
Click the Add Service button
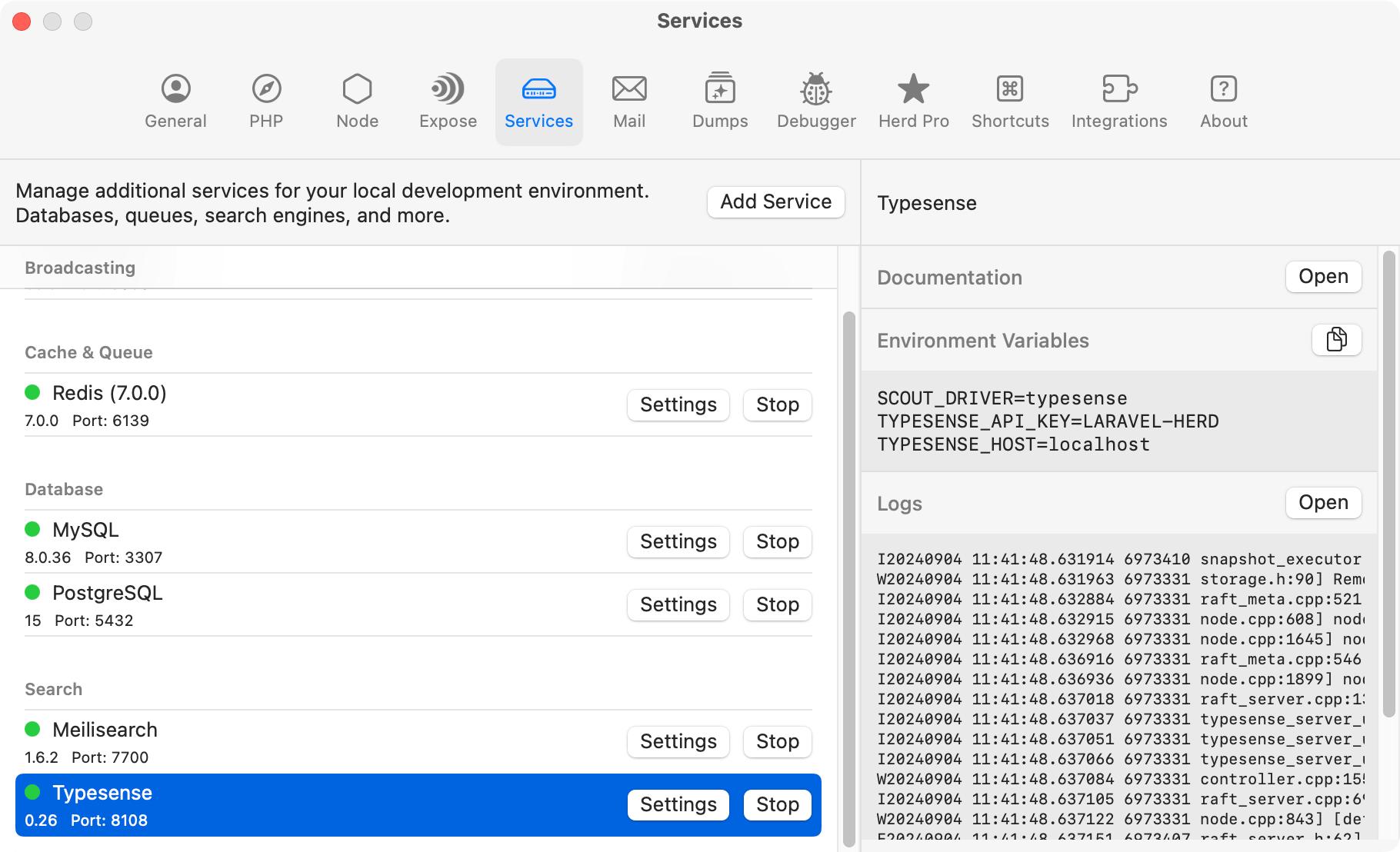[x=775, y=201]
